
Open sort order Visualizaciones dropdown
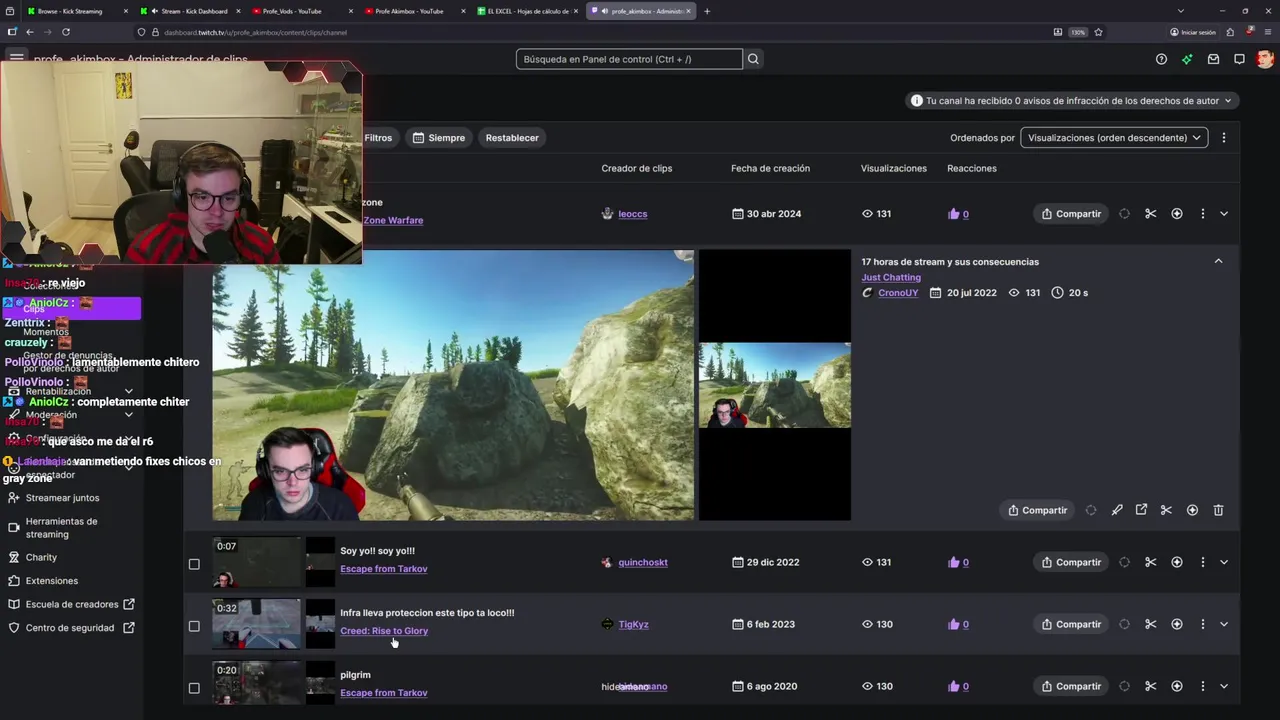click(1114, 137)
